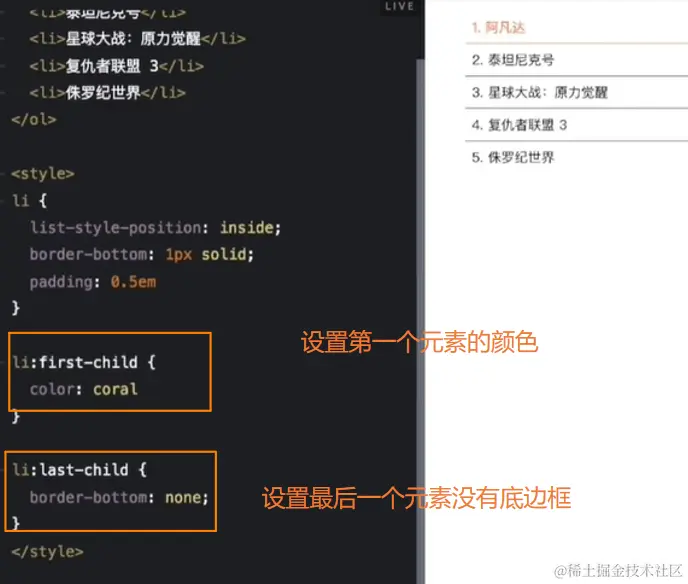688x584 pixels.
Task: Click the code line '星球大战: 原力觉醒'
Action: pyautogui.click(x=137, y=39)
